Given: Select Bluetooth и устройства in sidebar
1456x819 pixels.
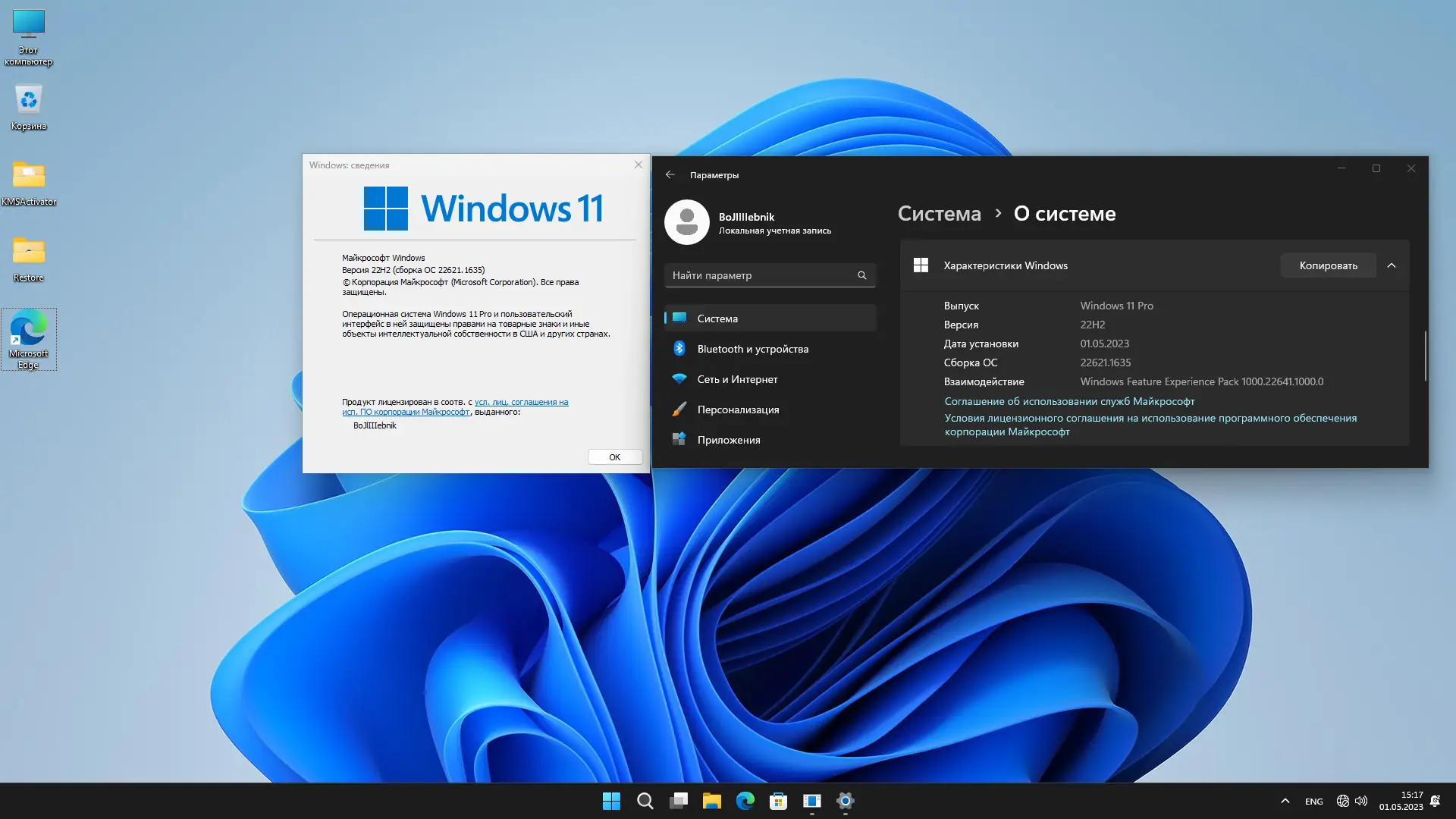Looking at the screenshot, I should pyautogui.click(x=752, y=349).
